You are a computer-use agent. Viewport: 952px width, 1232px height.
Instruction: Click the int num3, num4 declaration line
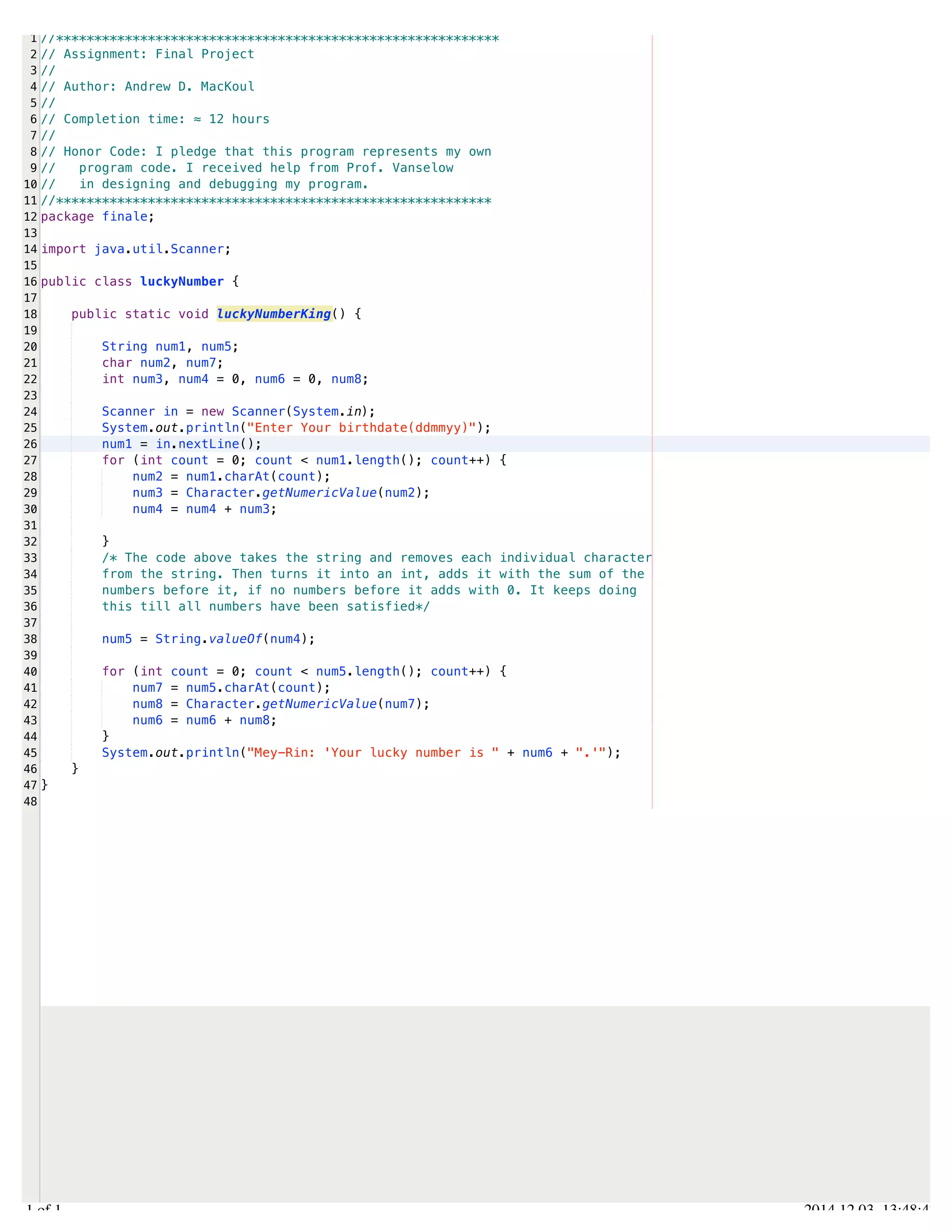[x=235, y=379]
